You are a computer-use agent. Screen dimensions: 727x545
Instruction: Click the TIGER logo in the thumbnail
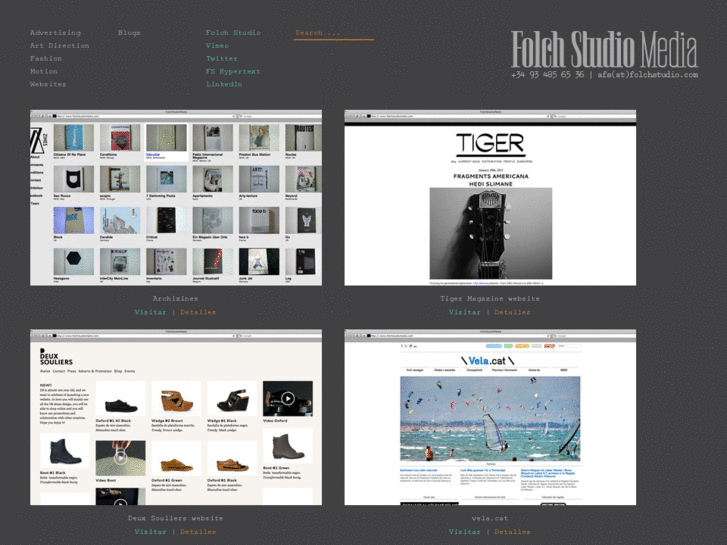tap(490, 144)
